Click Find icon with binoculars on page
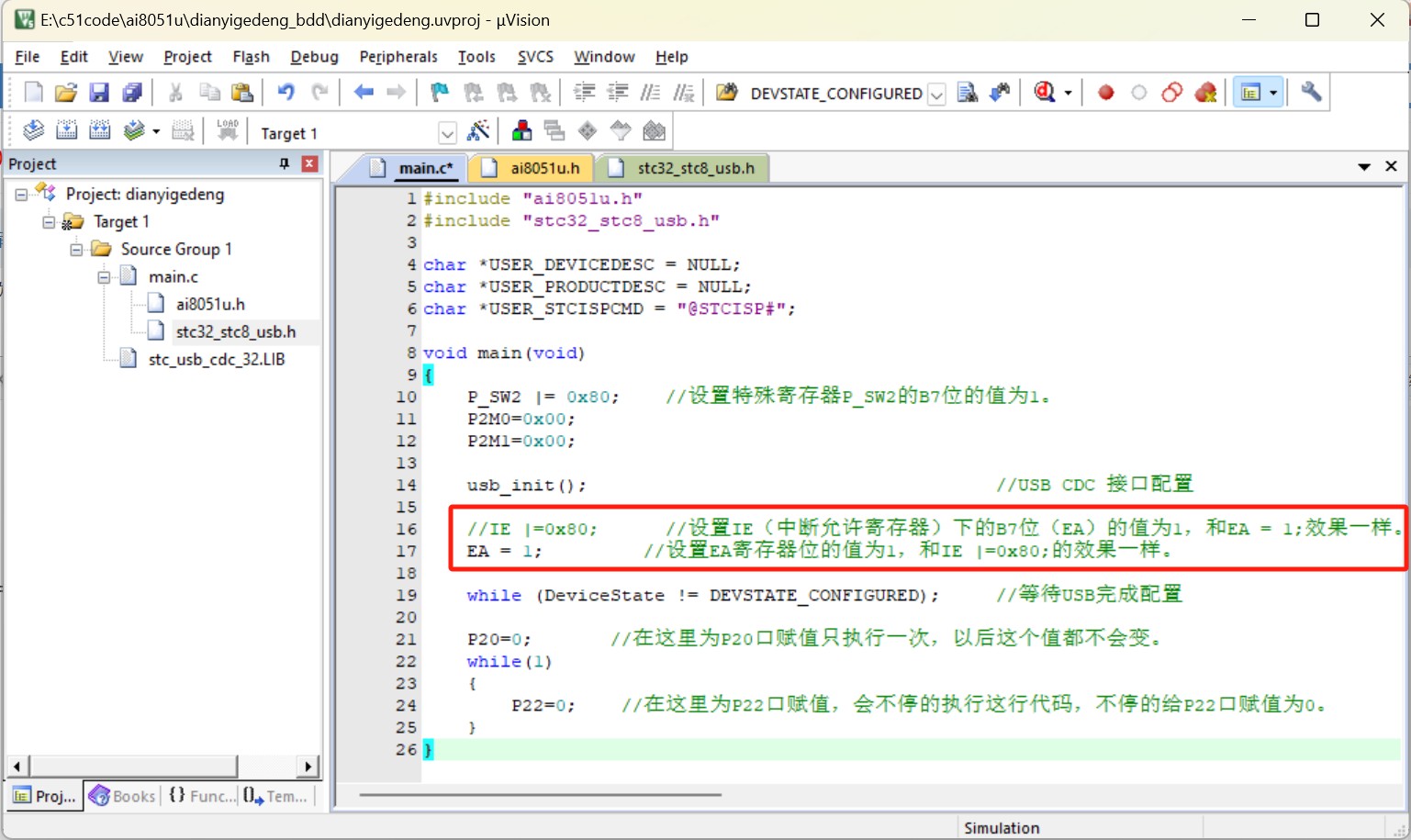Screen dimensions: 1411x840 coord(967,92)
